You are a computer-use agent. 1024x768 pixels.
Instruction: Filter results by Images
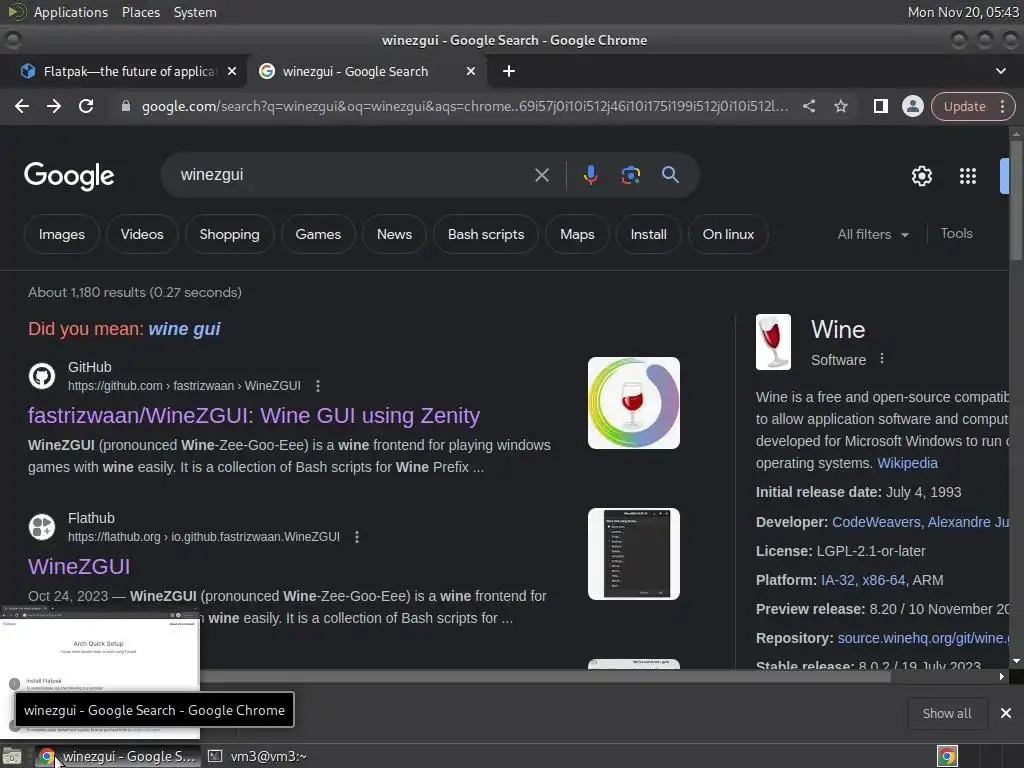61,234
